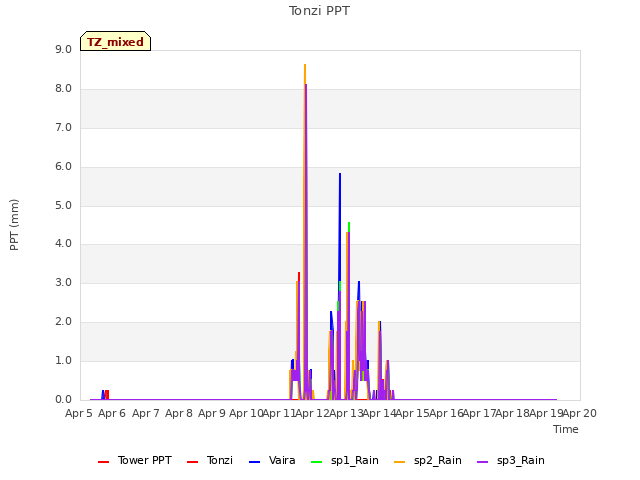The width and height of the screenshot is (640, 480).
Task: Click the 8.0 y-axis tick label
Action: (63, 89)
